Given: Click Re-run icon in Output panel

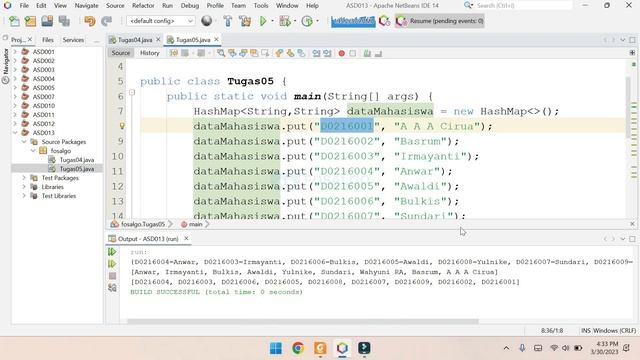Looking at the screenshot, I should coord(112,252).
